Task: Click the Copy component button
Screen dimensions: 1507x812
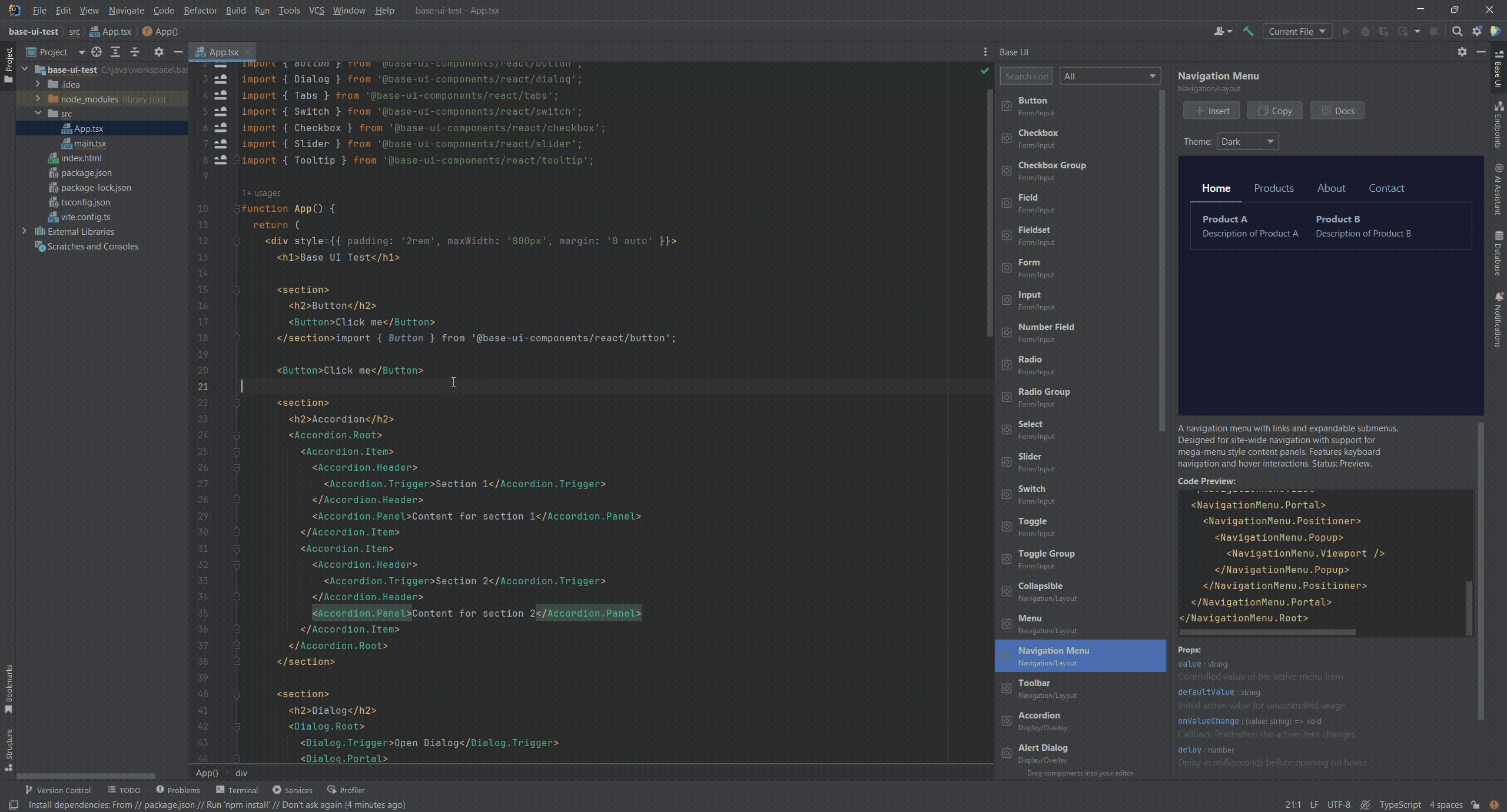Action: point(1274,111)
